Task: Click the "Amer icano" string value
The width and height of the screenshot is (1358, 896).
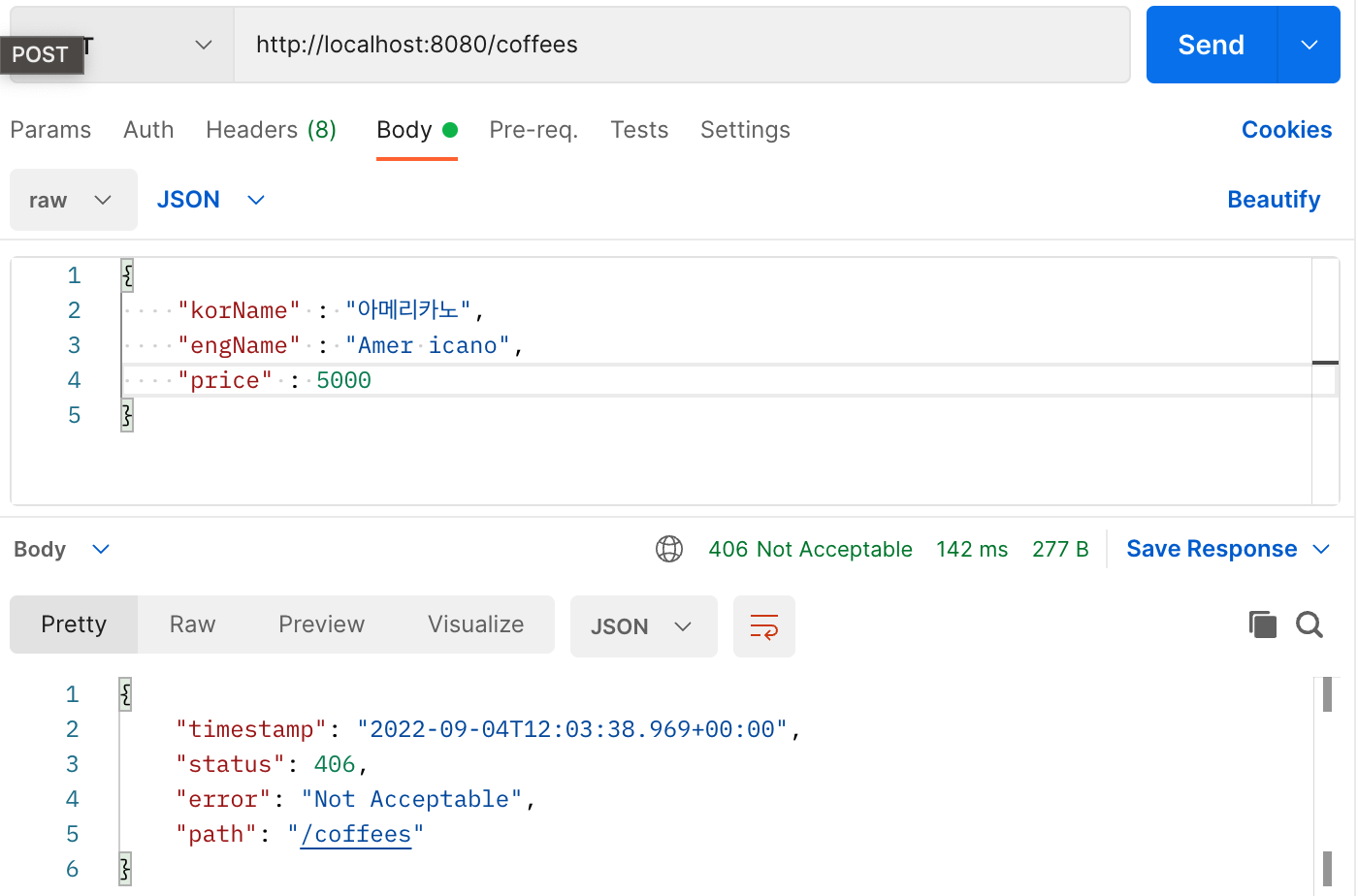Action: pyautogui.click(x=428, y=345)
